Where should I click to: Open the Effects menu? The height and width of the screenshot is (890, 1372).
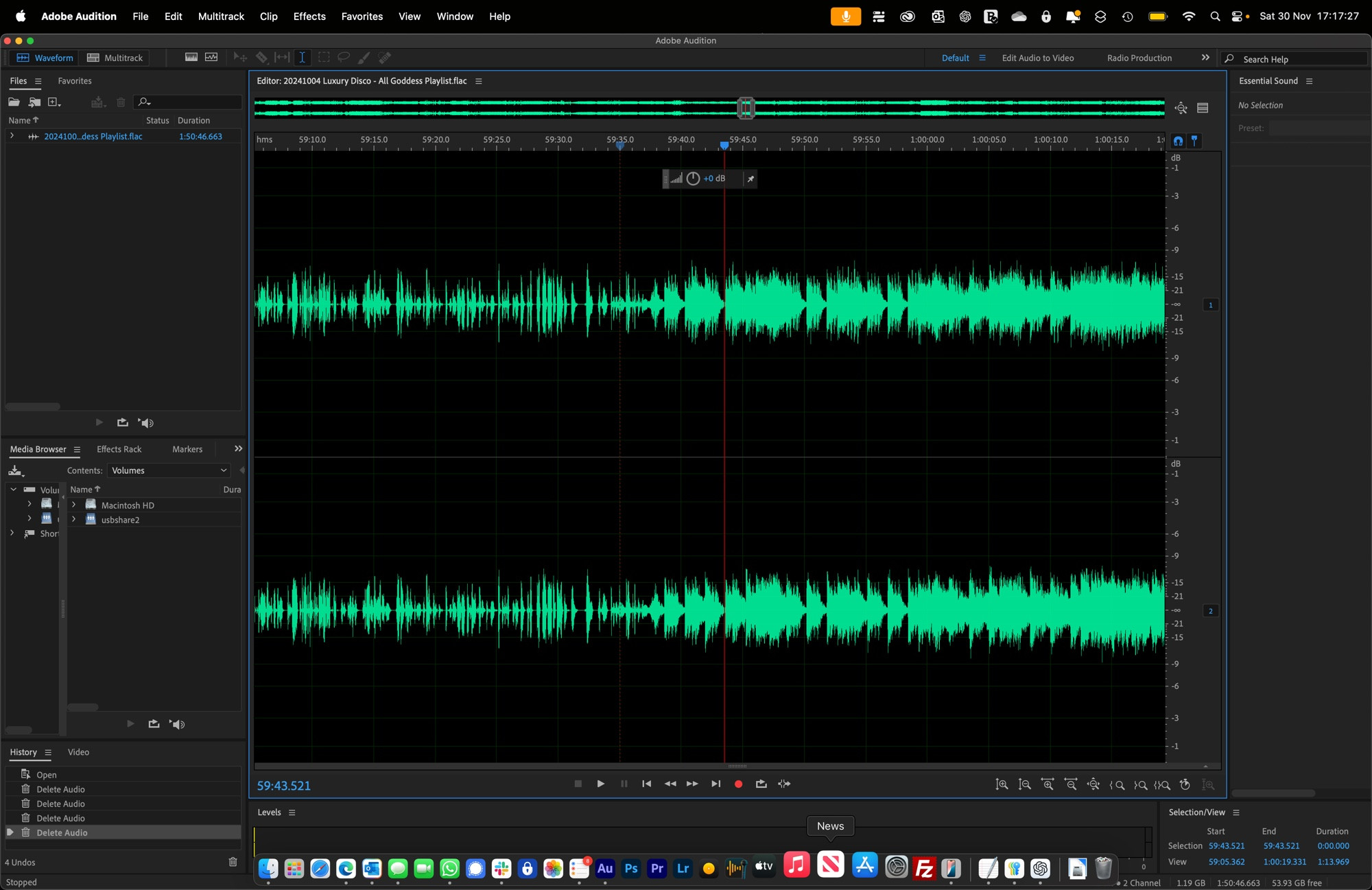tap(309, 16)
